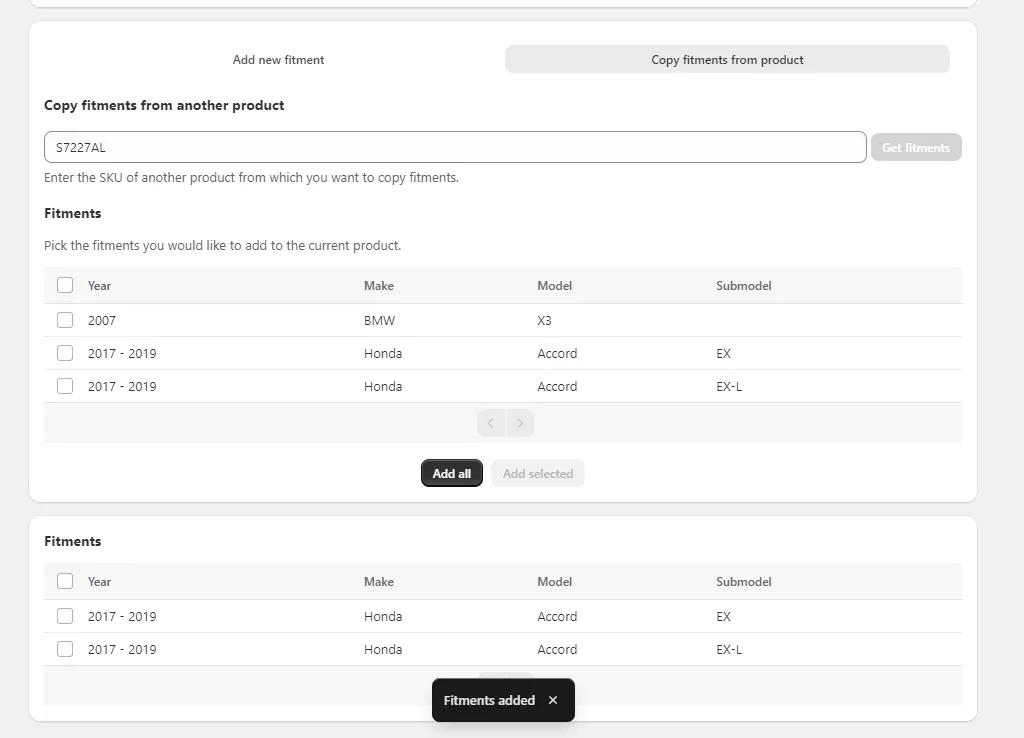Tick the Honda Accord EX checkbox in copy list
Screen dimensions: 1024x738
pos(65,353)
